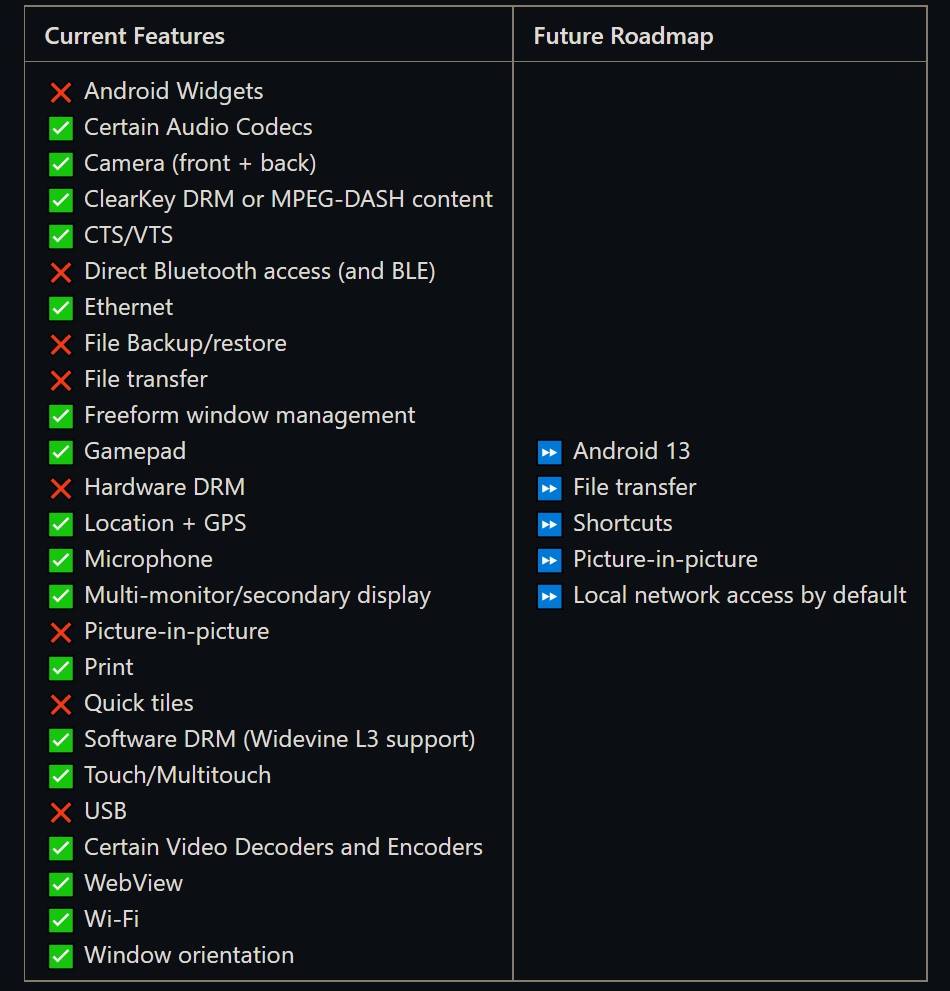Click the Freeform window management text
The width and height of the screenshot is (950, 991).
pyautogui.click(x=249, y=415)
